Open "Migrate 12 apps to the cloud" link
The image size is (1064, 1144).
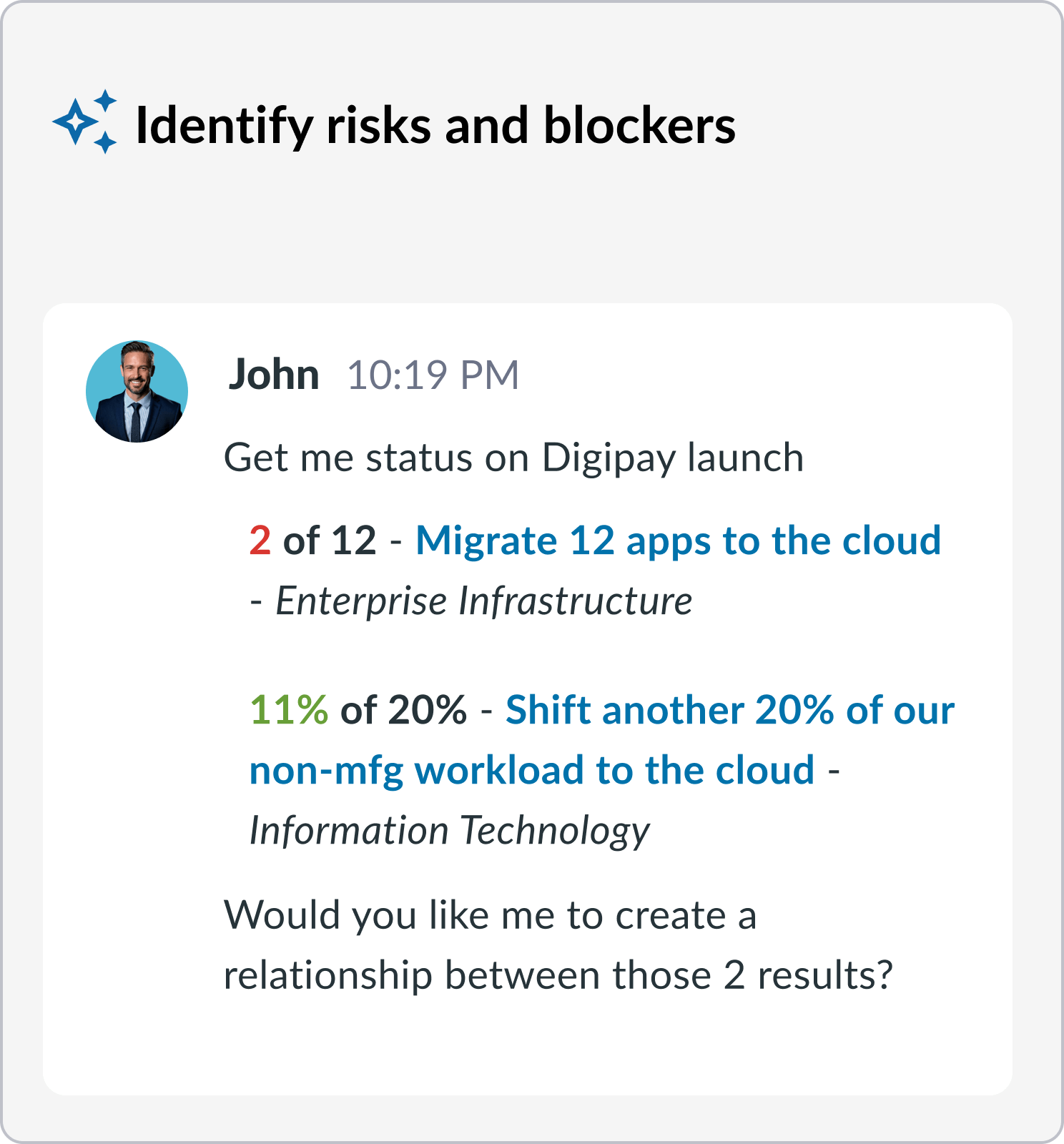pos(678,540)
